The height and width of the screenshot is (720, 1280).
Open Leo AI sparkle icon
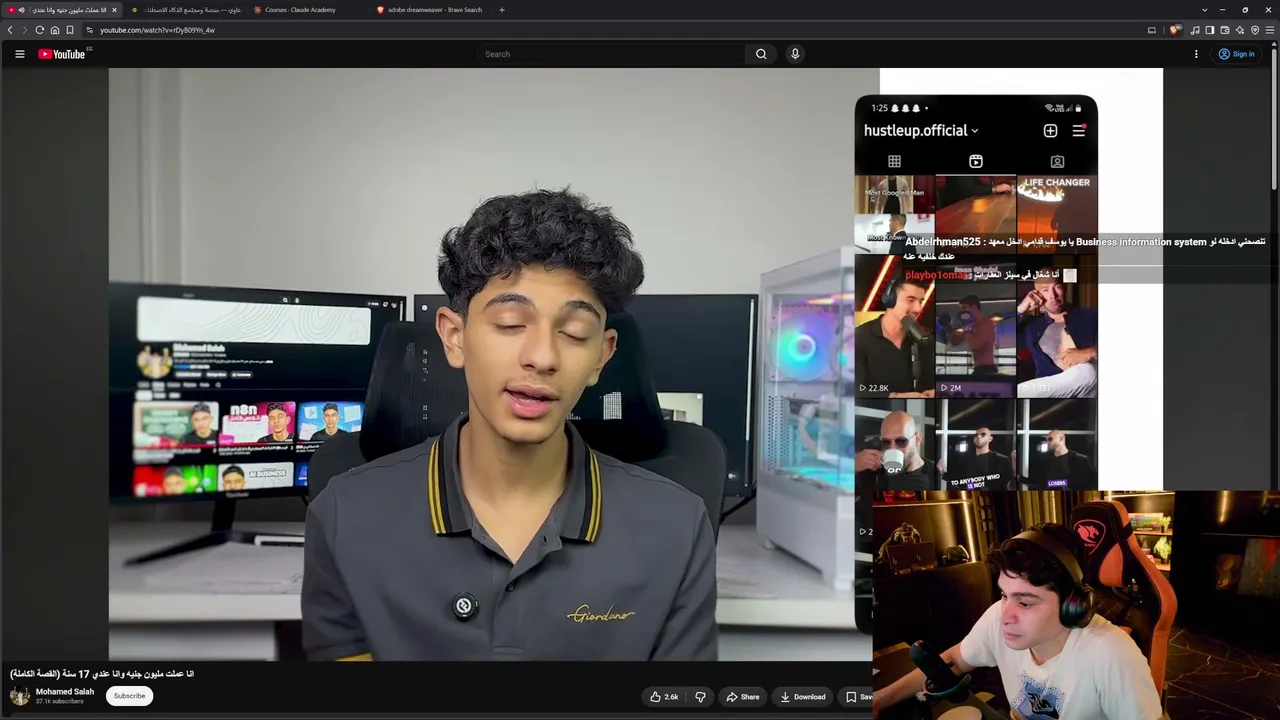tap(1240, 30)
